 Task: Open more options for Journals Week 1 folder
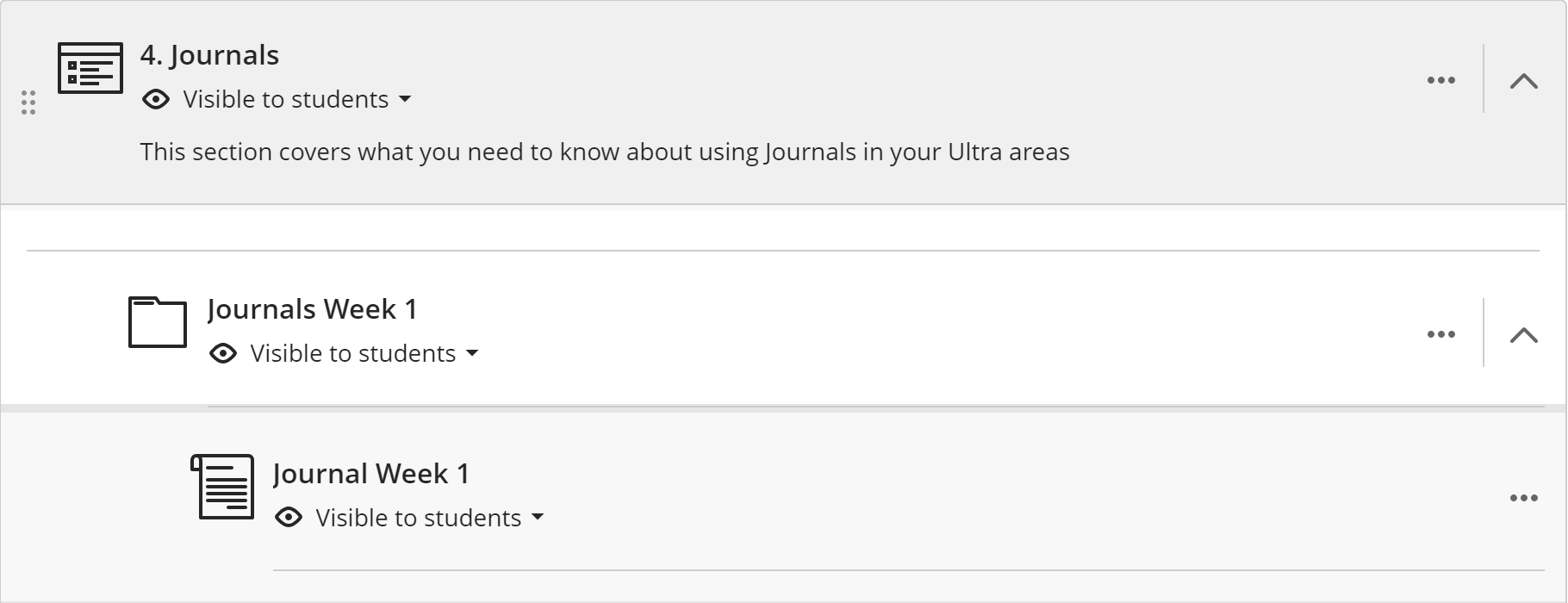(x=1440, y=334)
